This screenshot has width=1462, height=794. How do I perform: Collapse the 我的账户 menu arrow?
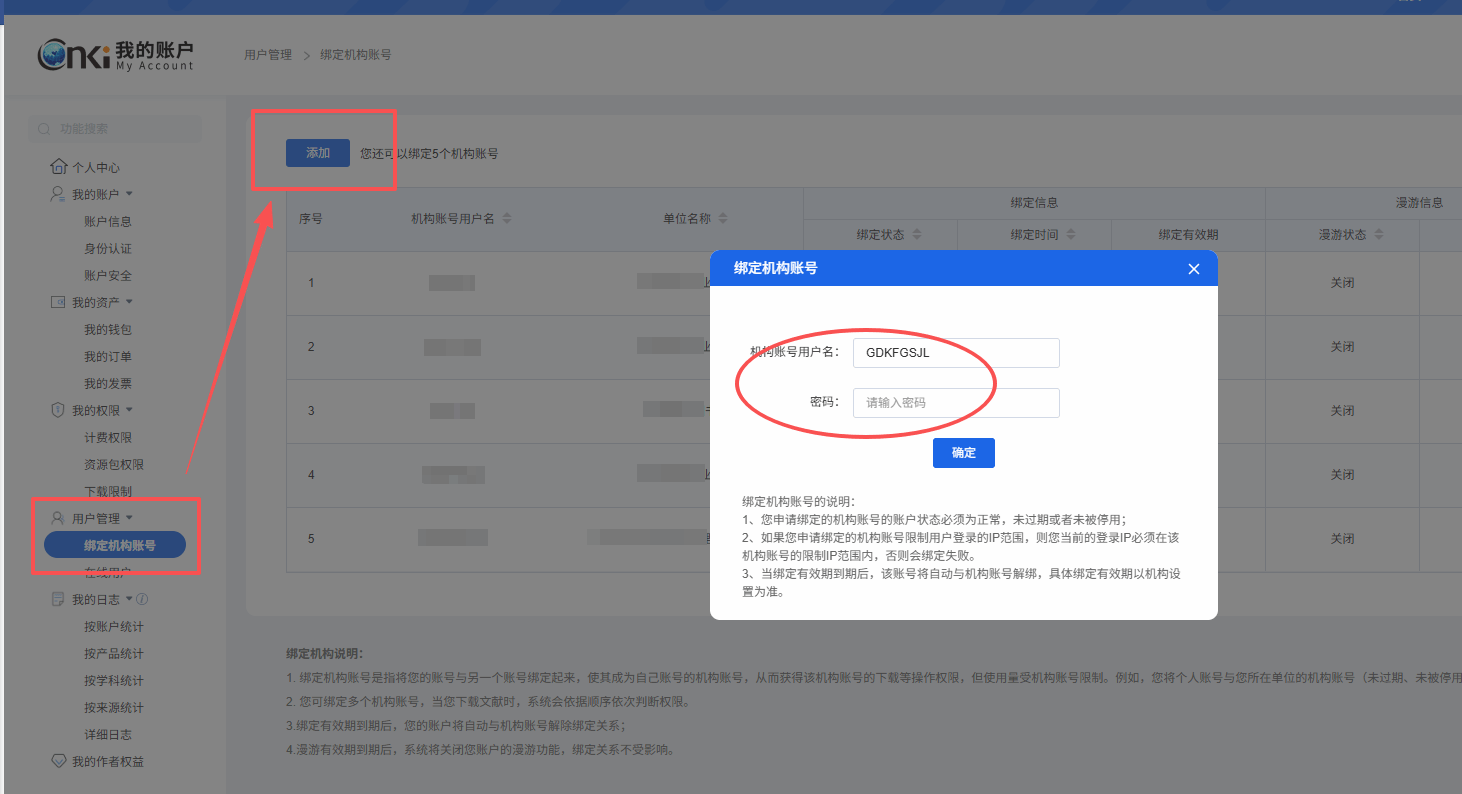[x=129, y=194]
